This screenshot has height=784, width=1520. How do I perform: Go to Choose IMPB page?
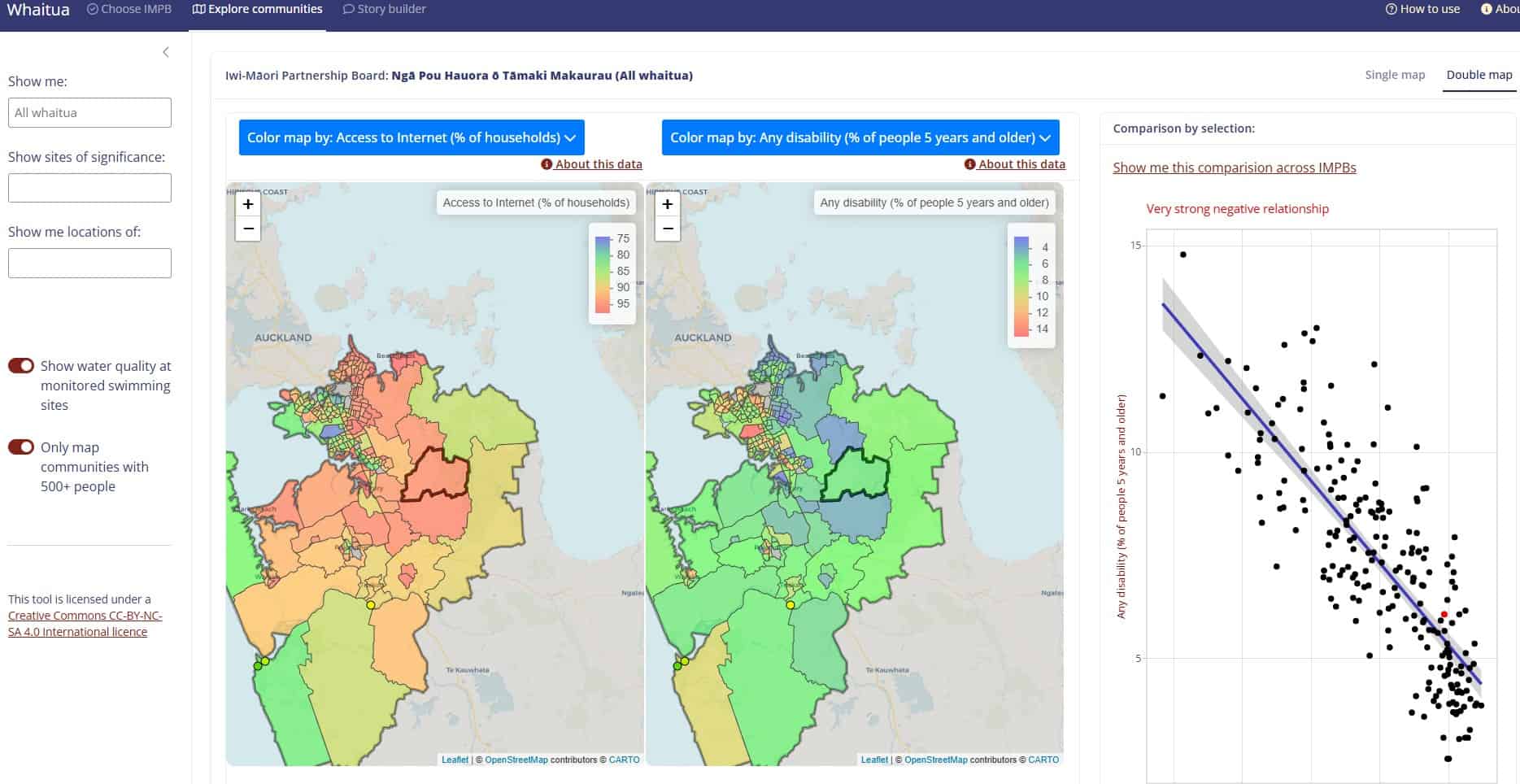coord(129,9)
